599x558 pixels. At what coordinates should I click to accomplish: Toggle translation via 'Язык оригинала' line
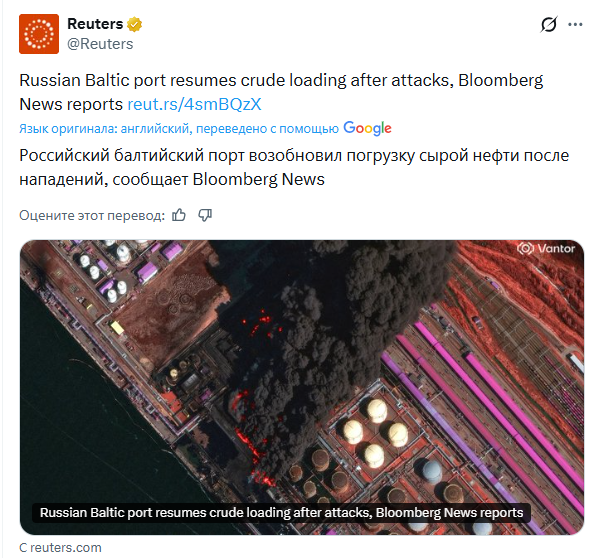[179, 129]
